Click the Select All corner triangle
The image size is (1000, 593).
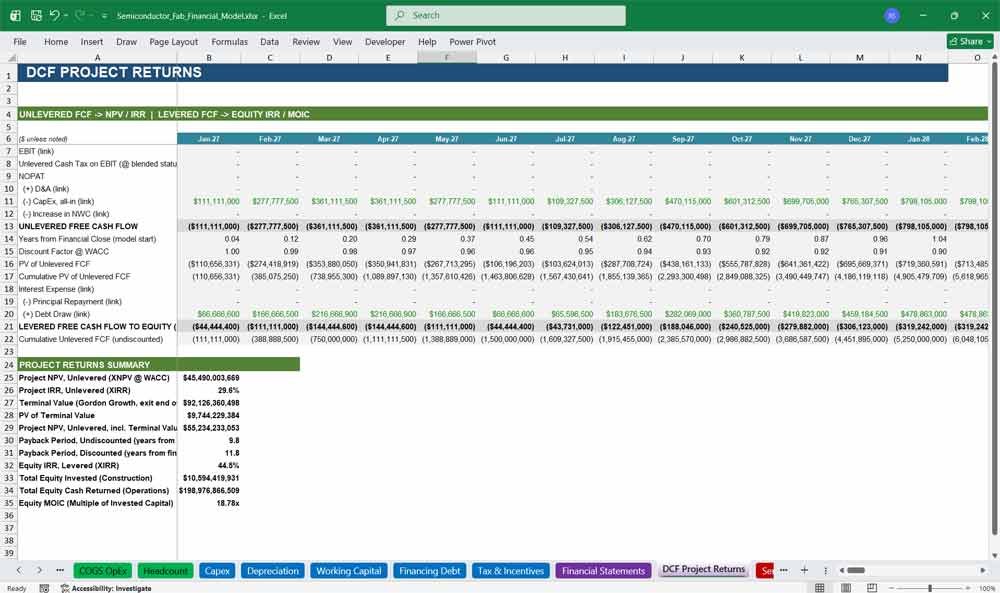(x=9, y=57)
